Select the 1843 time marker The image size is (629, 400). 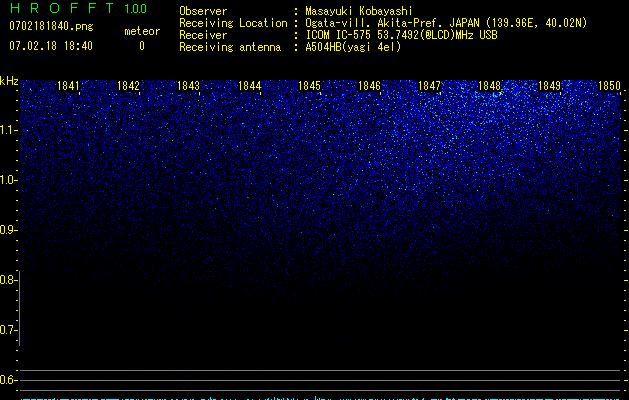tap(189, 87)
